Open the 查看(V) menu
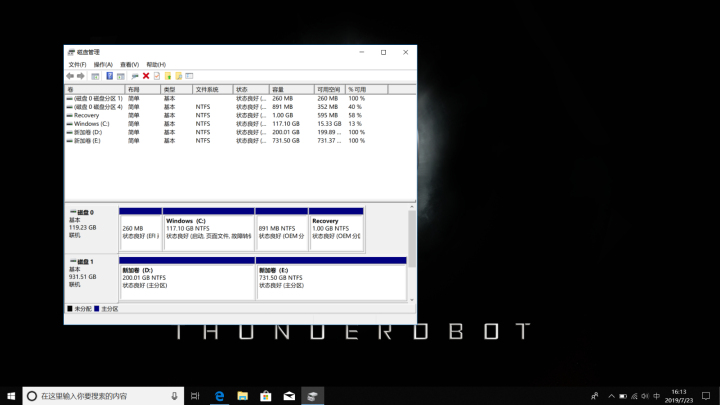 coord(129,65)
